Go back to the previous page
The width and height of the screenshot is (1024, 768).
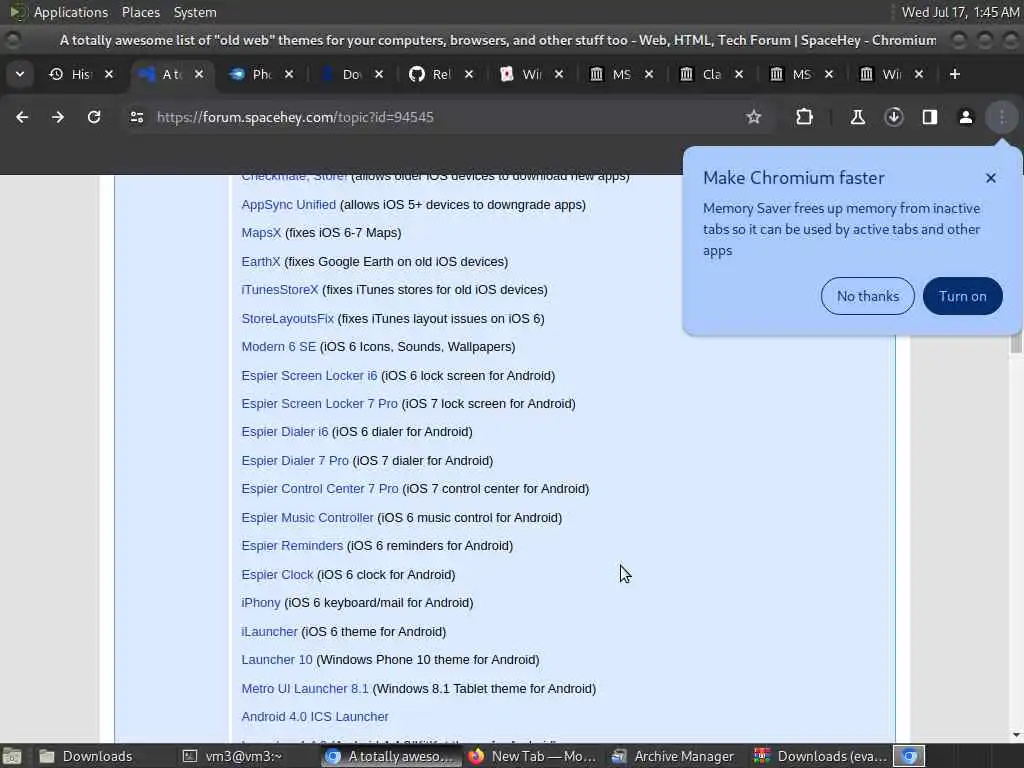(22, 117)
